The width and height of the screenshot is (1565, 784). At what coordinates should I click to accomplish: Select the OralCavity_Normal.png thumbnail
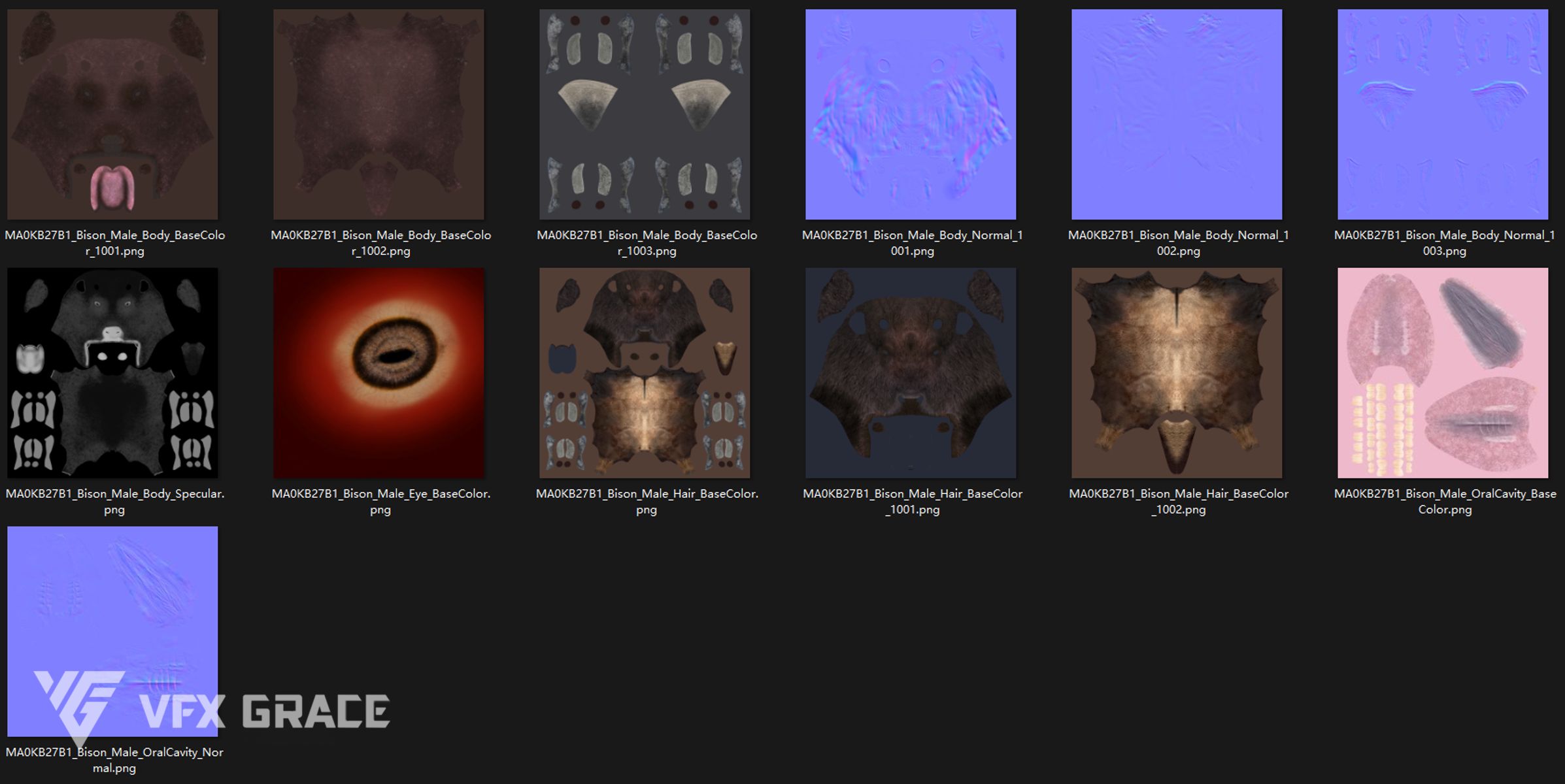(x=112, y=632)
